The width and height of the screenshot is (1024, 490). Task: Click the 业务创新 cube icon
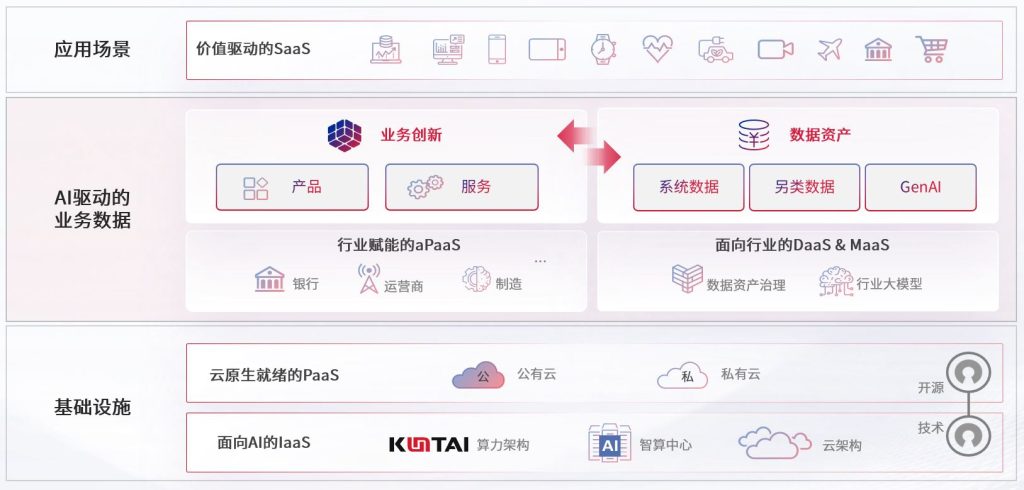coord(344,135)
